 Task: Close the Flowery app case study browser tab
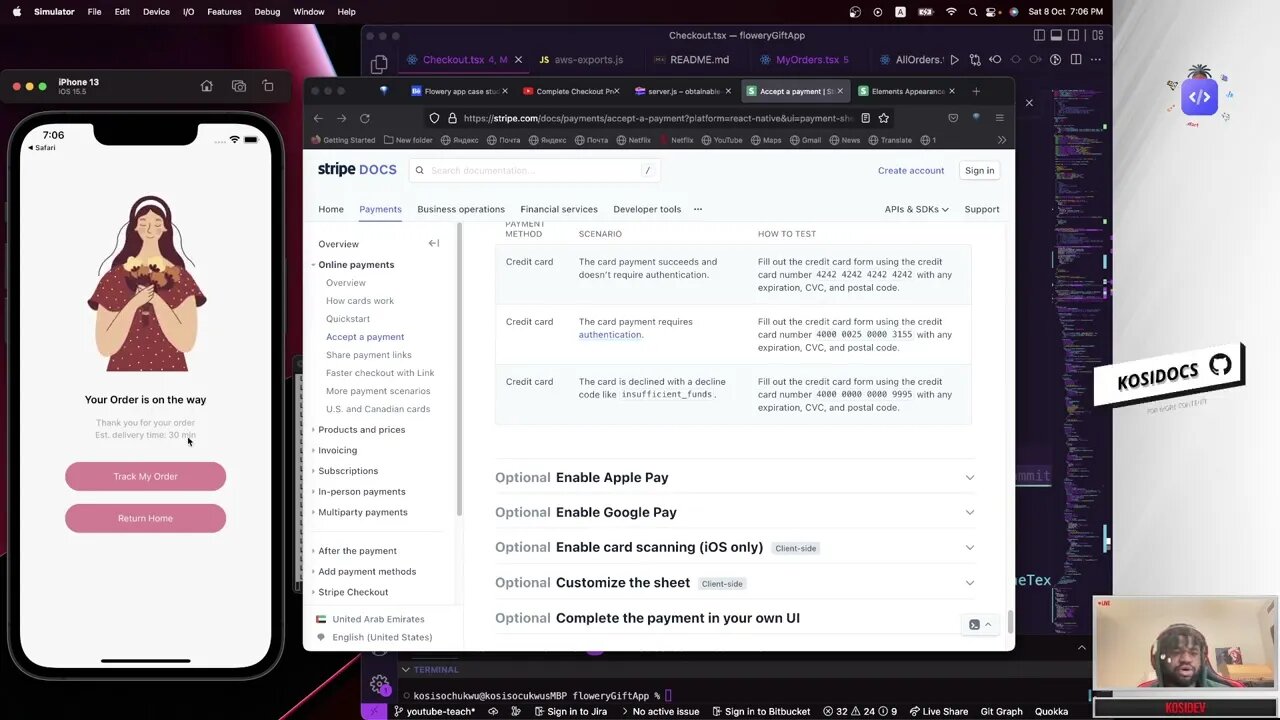click(505, 91)
